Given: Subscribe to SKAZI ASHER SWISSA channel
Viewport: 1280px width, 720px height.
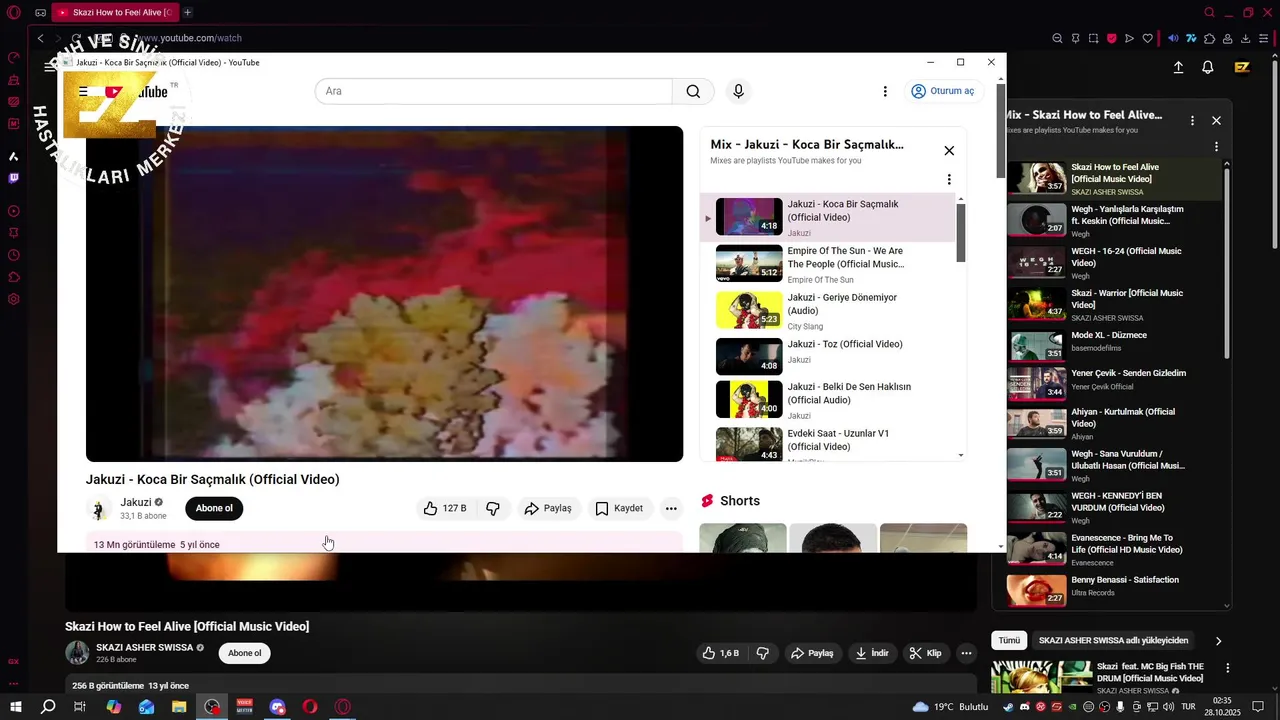Looking at the screenshot, I should [244, 653].
